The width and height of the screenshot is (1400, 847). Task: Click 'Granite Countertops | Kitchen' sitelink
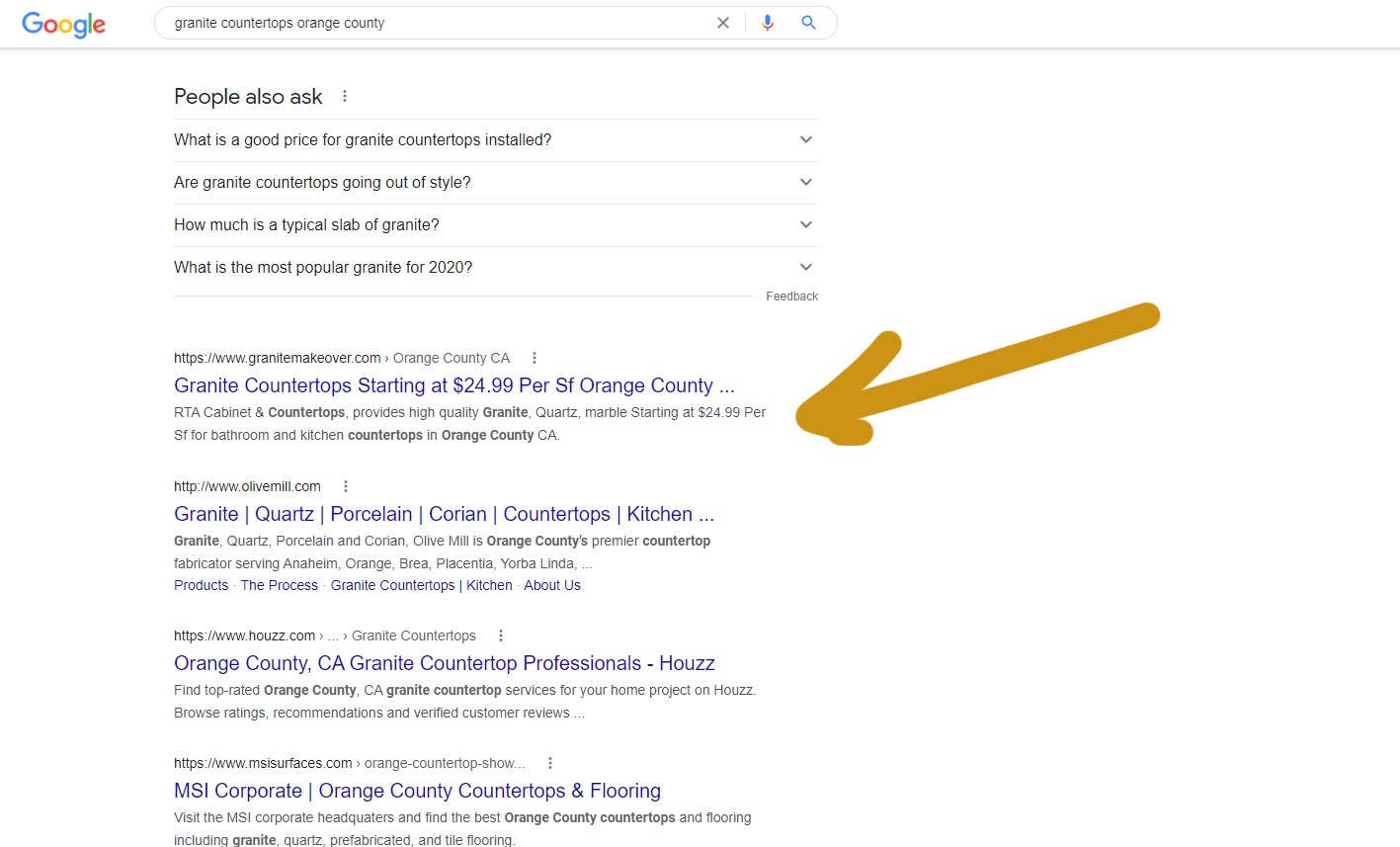(421, 585)
